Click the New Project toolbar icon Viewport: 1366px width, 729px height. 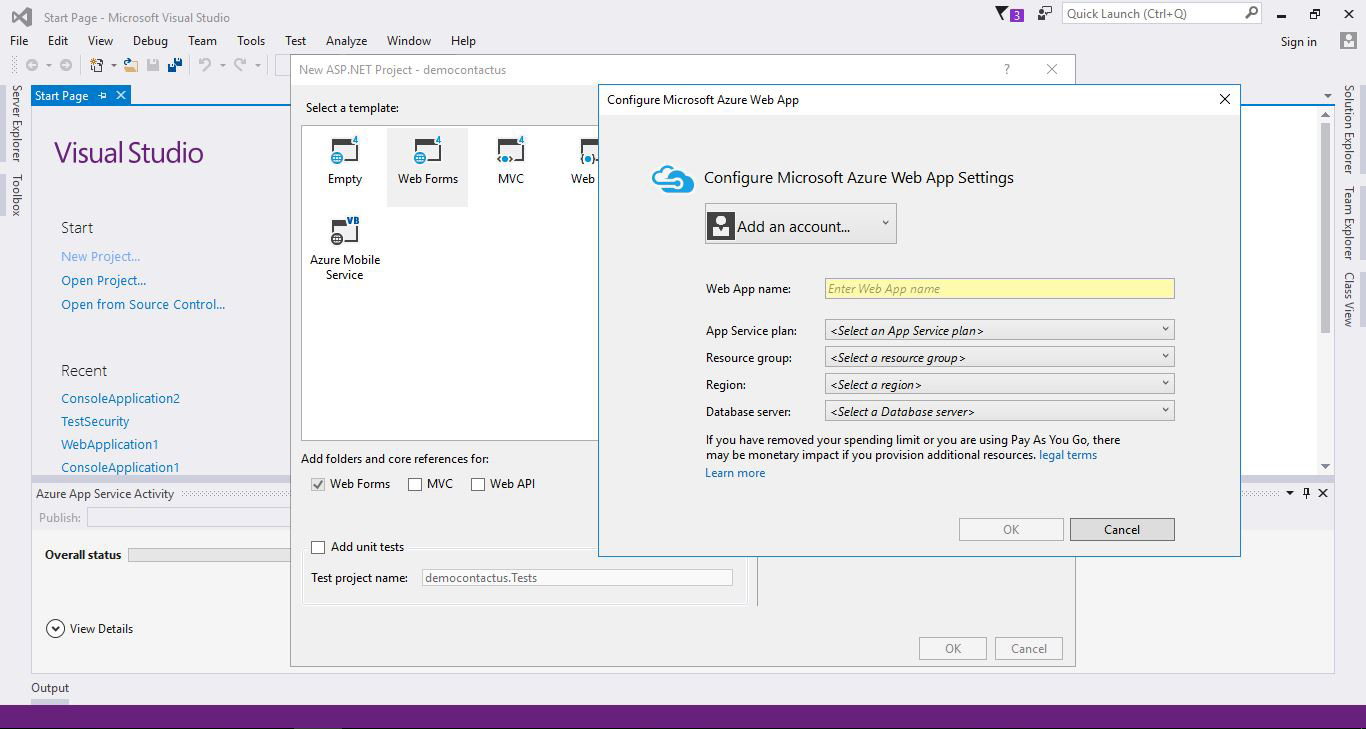97,65
